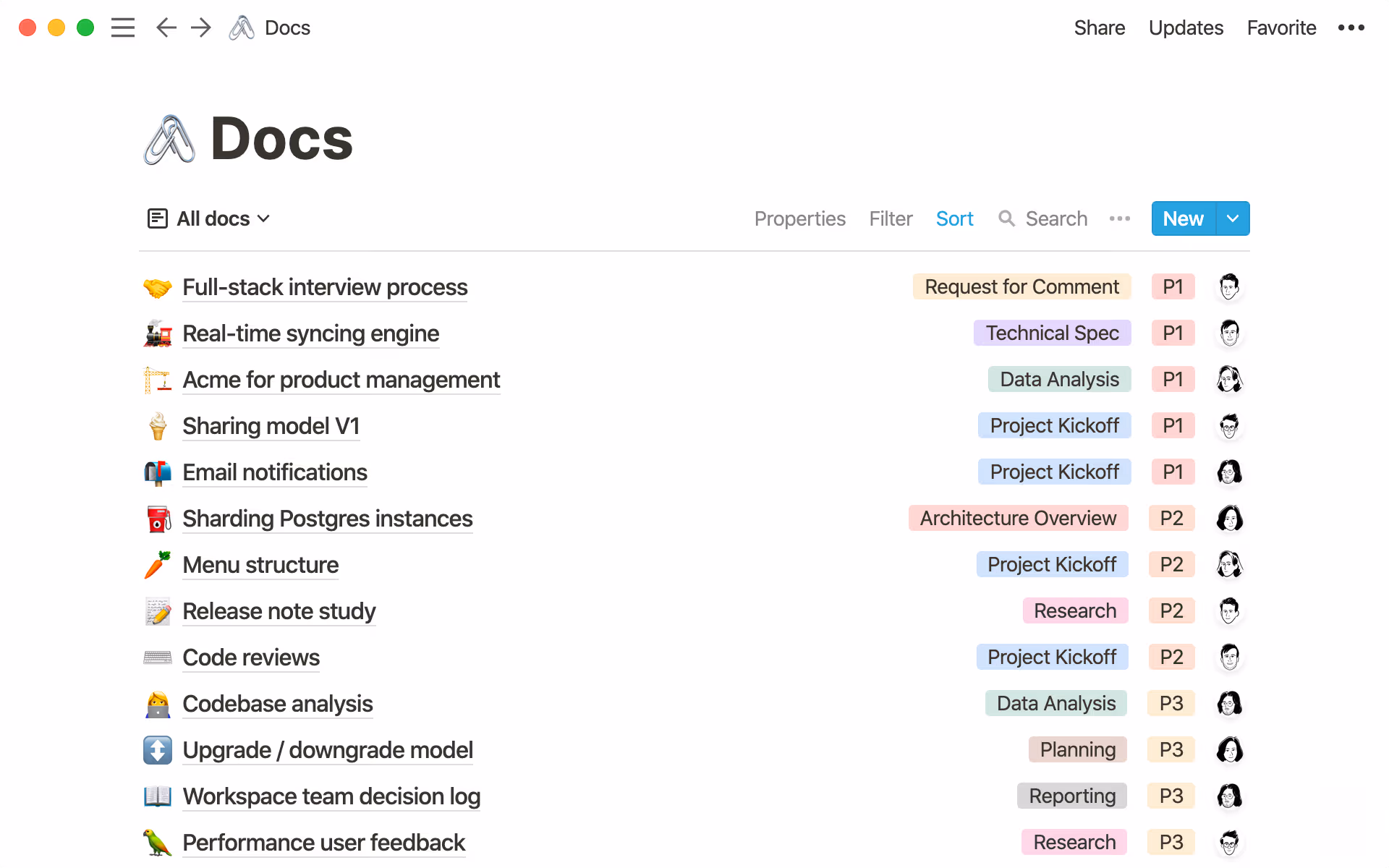Create a document with the New button
The width and height of the screenshot is (1389, 868).
point(1183,218)
